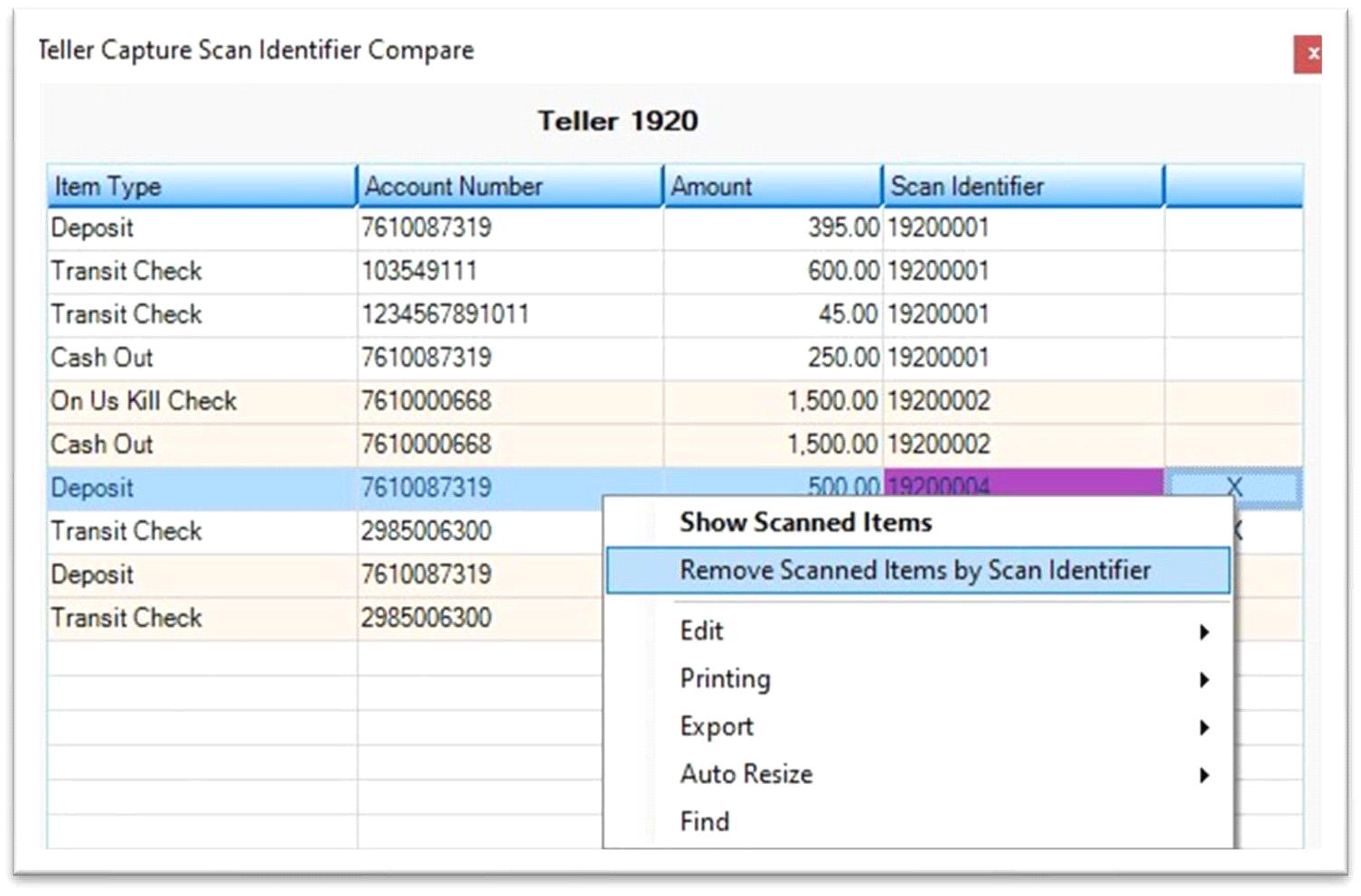Click the 1,500.00 amount in On Us Kill Check row

pos(773,401)
